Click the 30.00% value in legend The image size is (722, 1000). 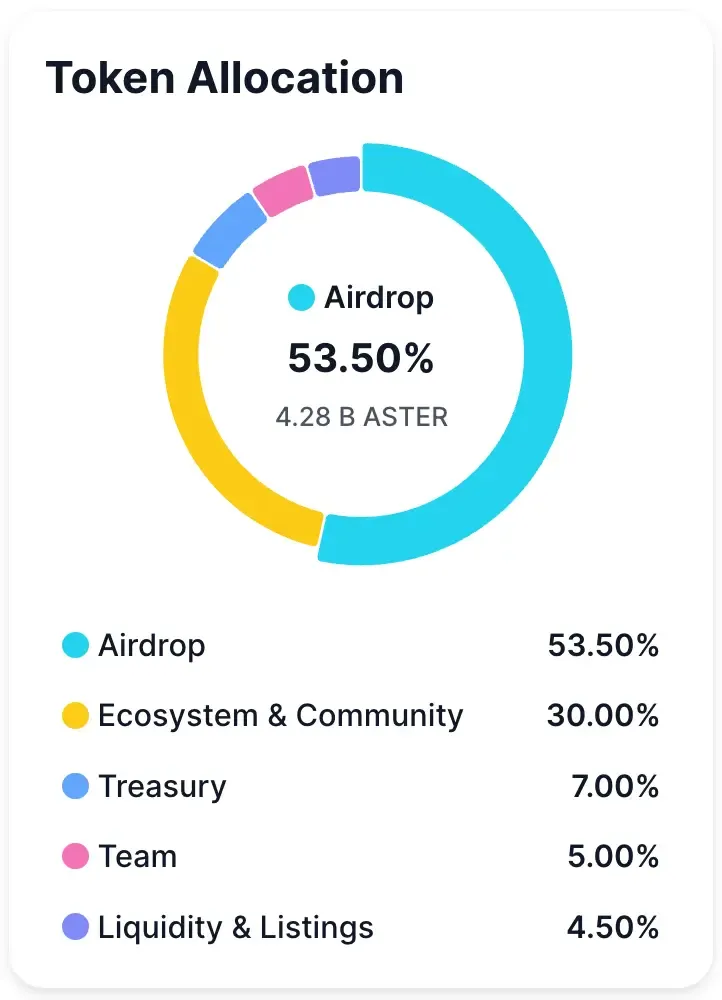(602, 716)
